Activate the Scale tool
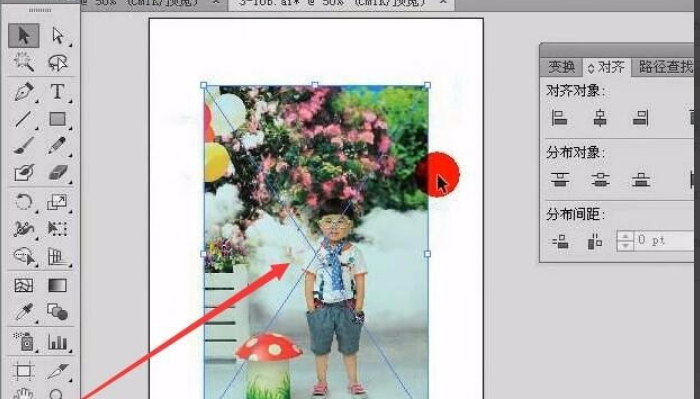The image size is (700, 399). click(57, 201)
